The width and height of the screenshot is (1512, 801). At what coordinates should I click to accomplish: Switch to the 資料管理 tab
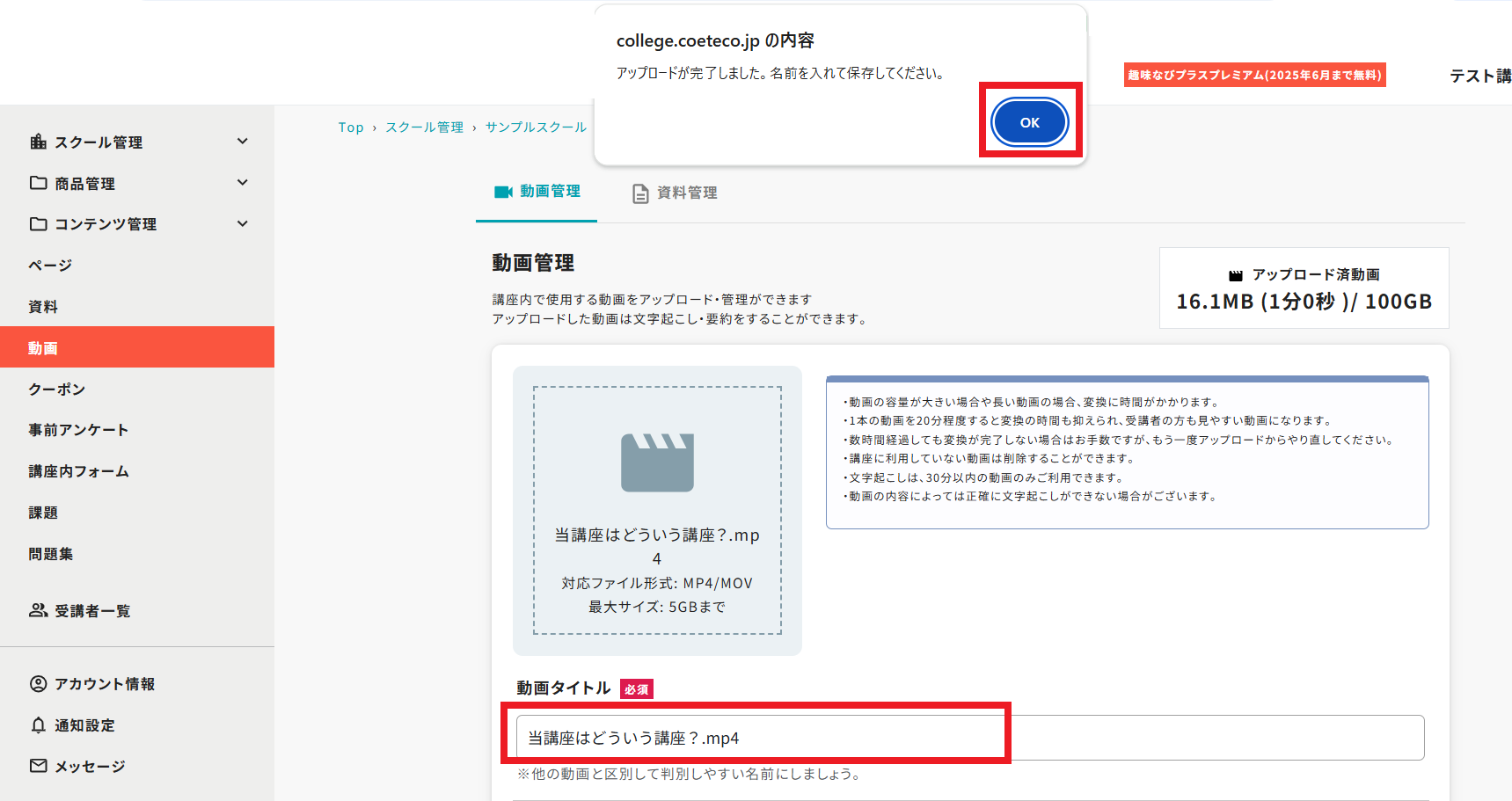tap(675, 193)
